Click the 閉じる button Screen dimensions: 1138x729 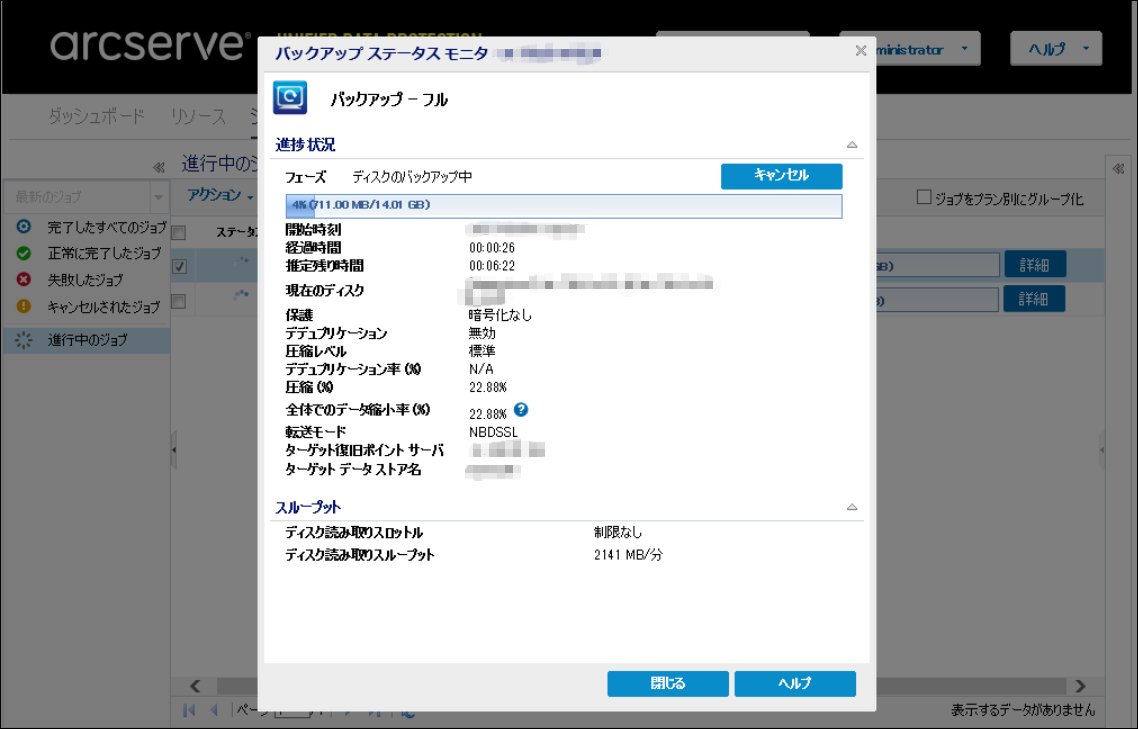(667, 684)
